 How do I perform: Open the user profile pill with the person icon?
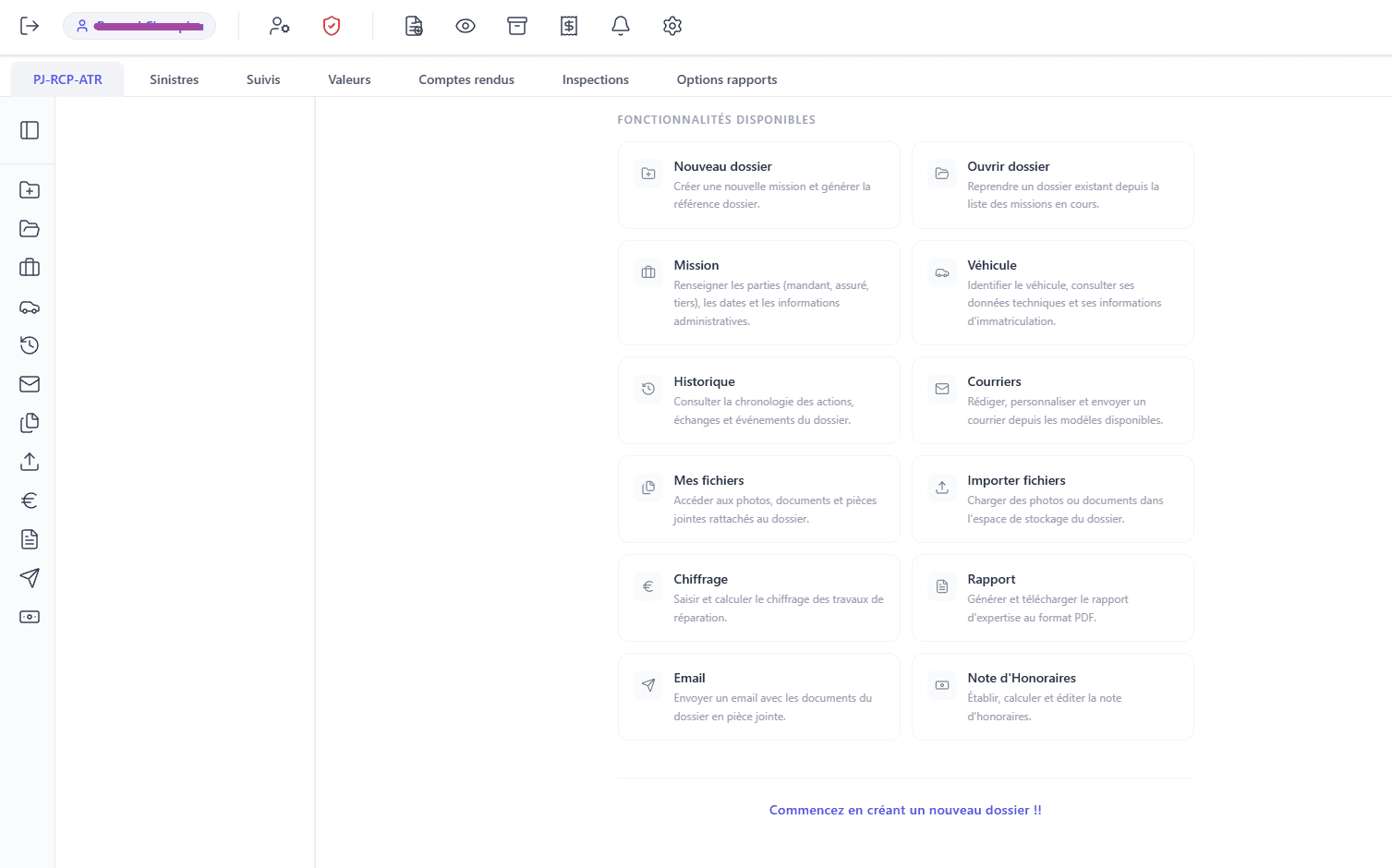click(x=139, y=26)
